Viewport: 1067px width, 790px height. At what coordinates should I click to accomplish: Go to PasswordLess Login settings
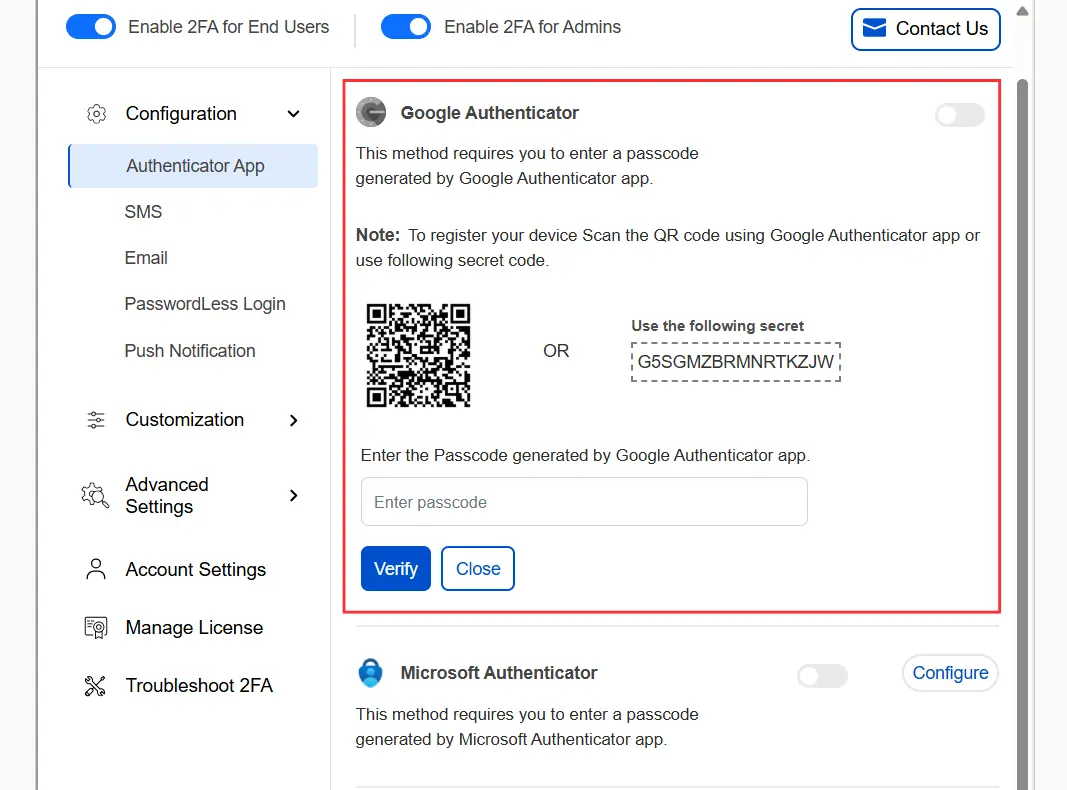coord(205,304)
